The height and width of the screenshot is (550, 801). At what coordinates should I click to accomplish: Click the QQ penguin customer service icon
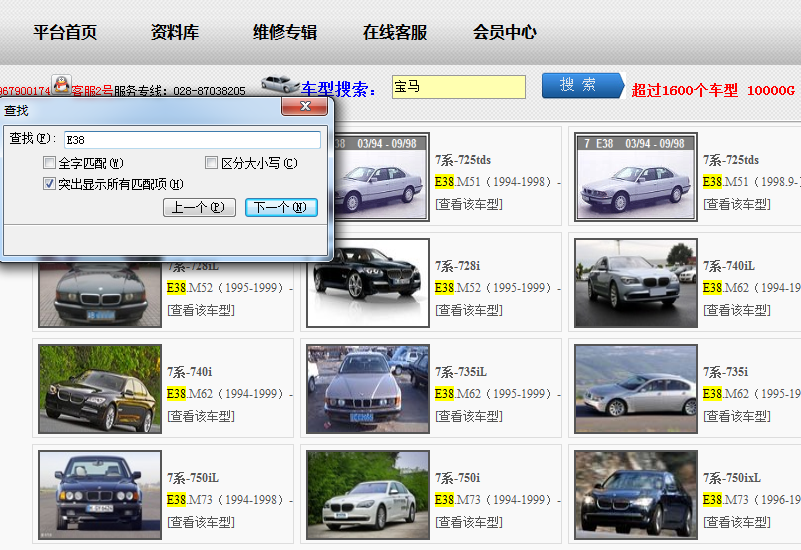pos(61,84)
